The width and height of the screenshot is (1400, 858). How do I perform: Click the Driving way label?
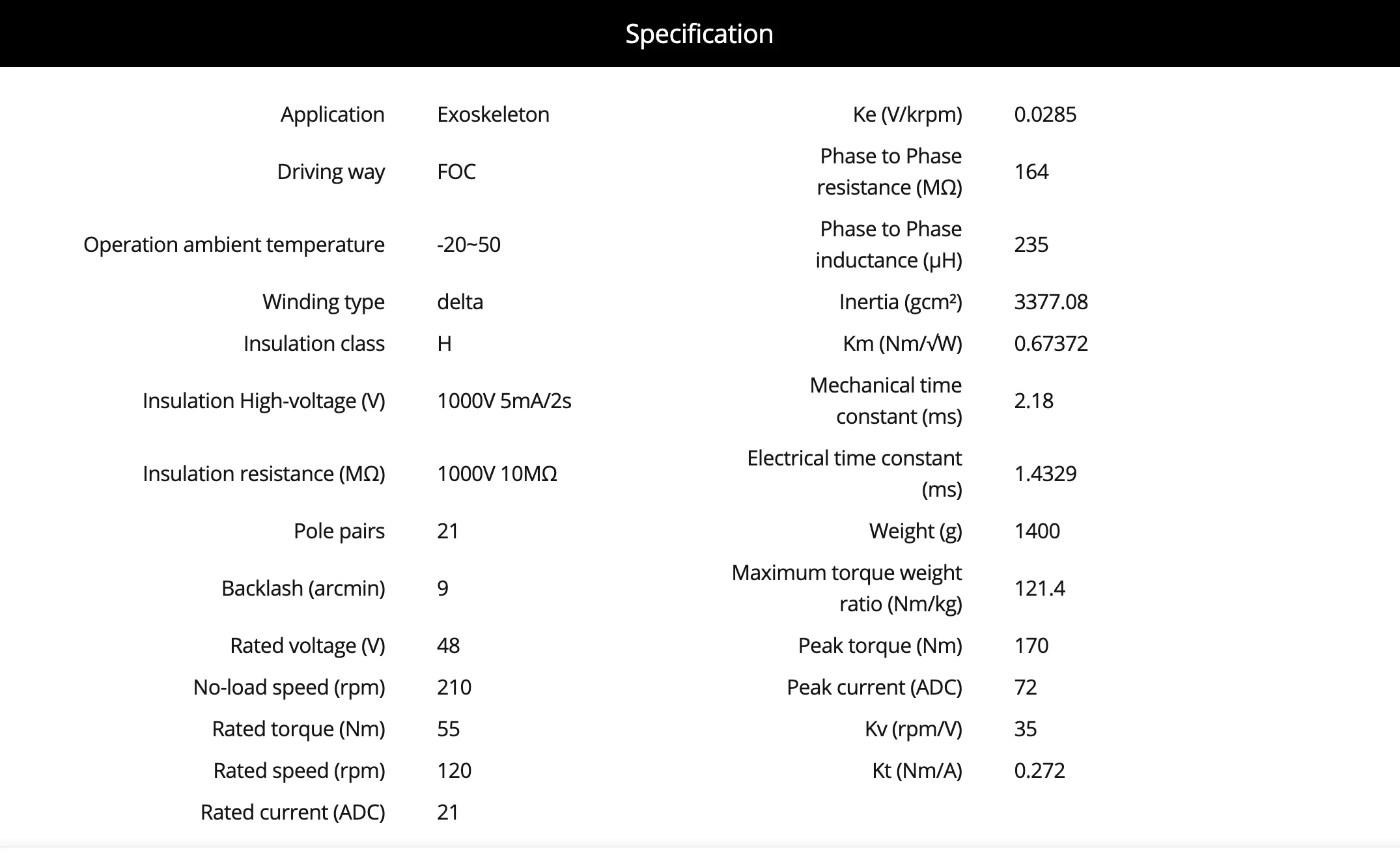click(331, 172)
